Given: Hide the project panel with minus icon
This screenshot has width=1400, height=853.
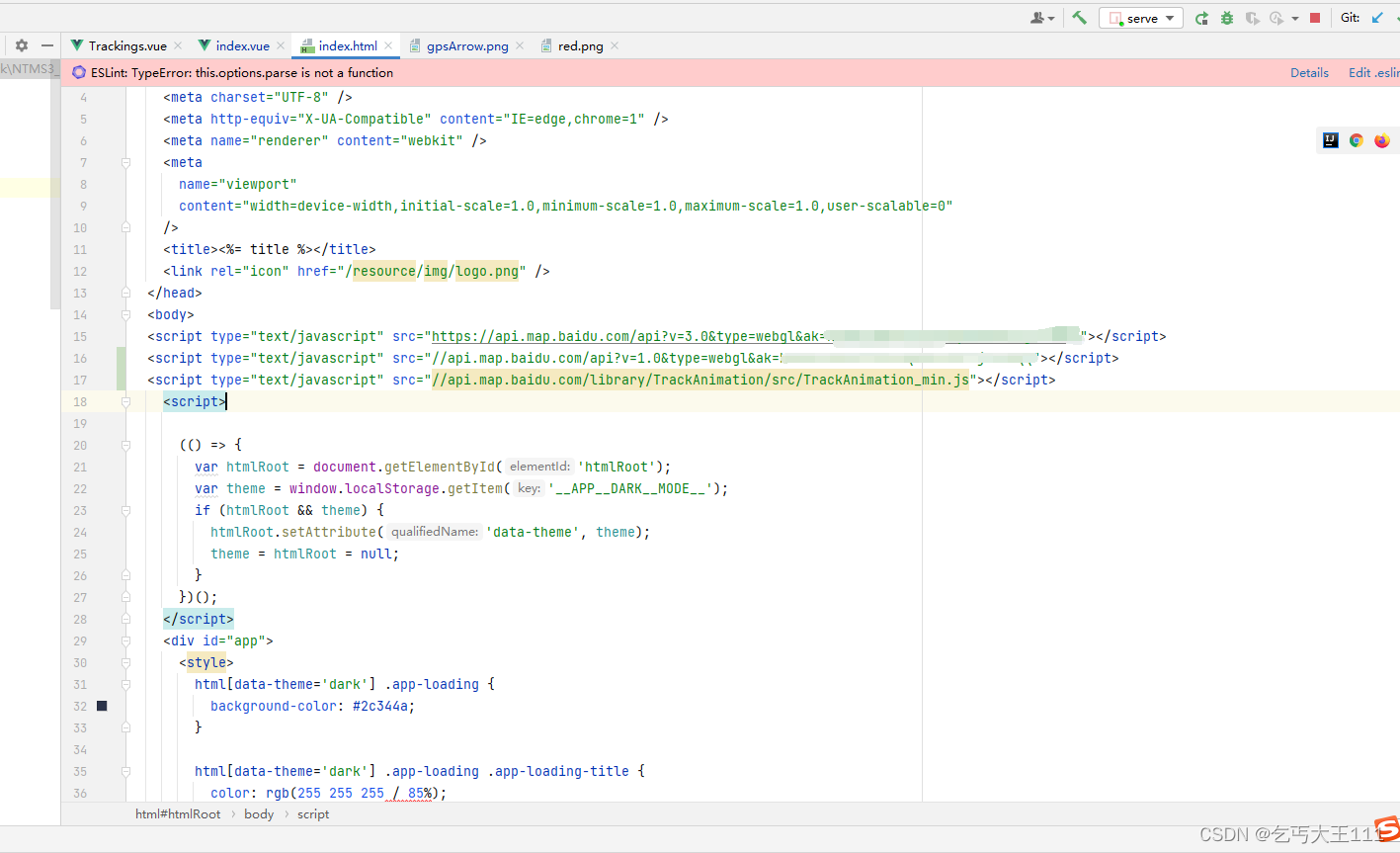Looking at the screenshot, I should point(46,45).
